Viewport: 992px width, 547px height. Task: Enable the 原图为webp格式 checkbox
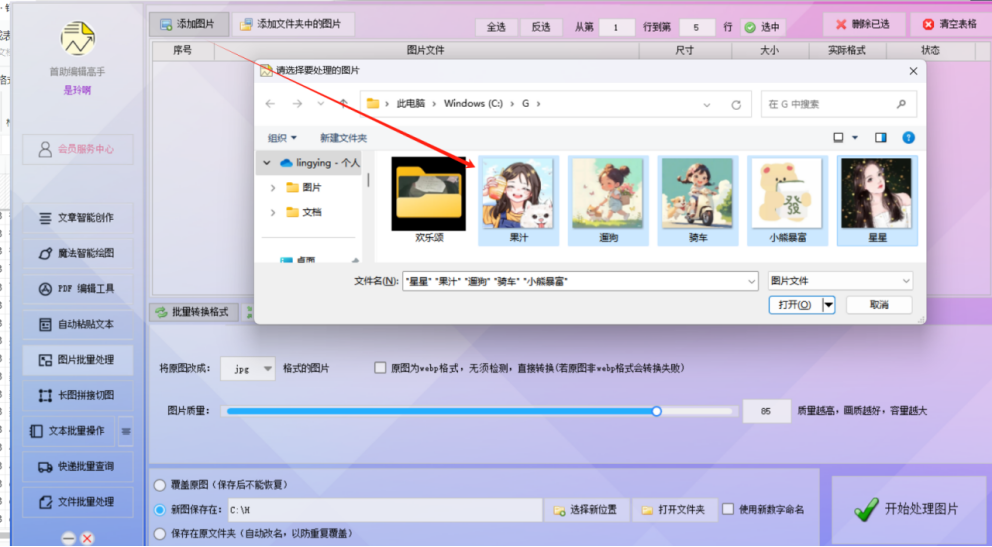tap(380, 368)
